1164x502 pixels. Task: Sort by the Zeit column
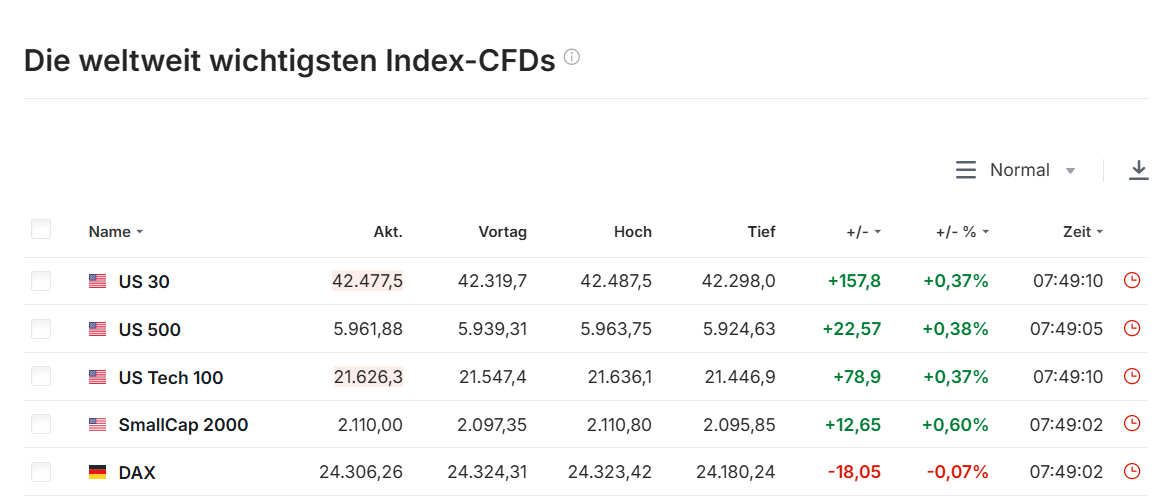pos(1082,232)
